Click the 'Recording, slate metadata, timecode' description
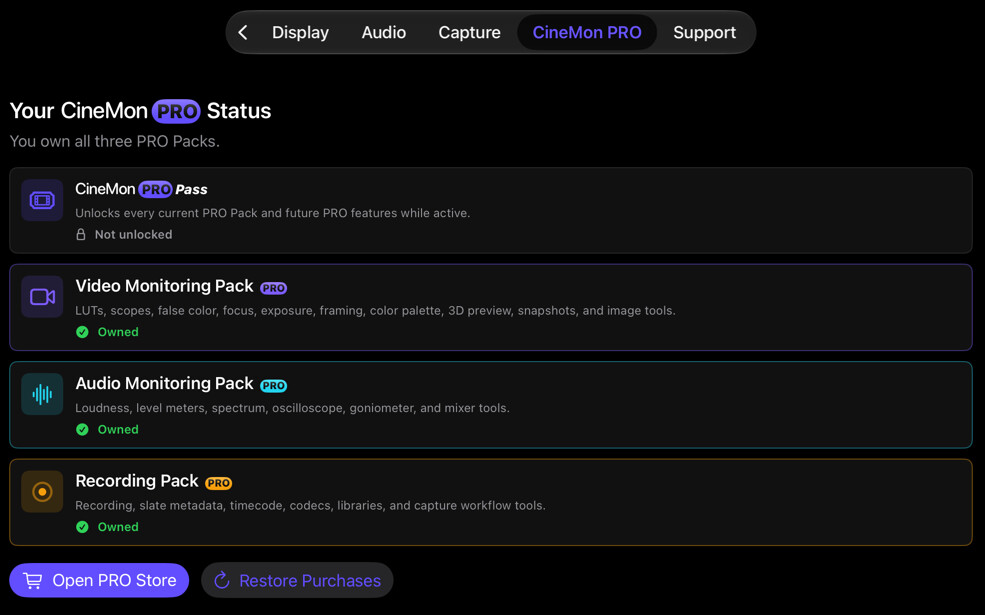The width and height of the screenshot is (985, 615). [x=310, y=505]
